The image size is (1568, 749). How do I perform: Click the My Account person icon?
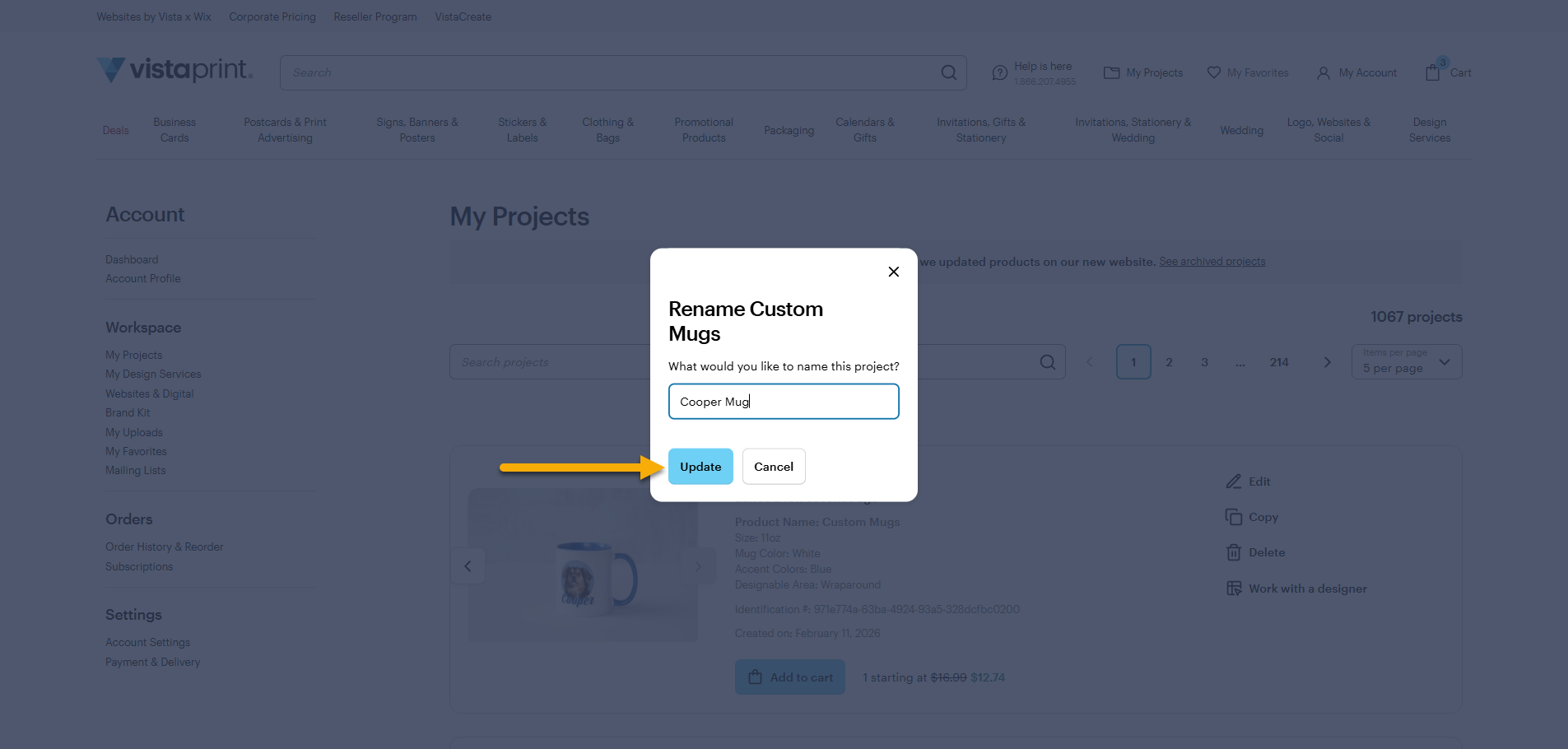[x=1324, y=73]
